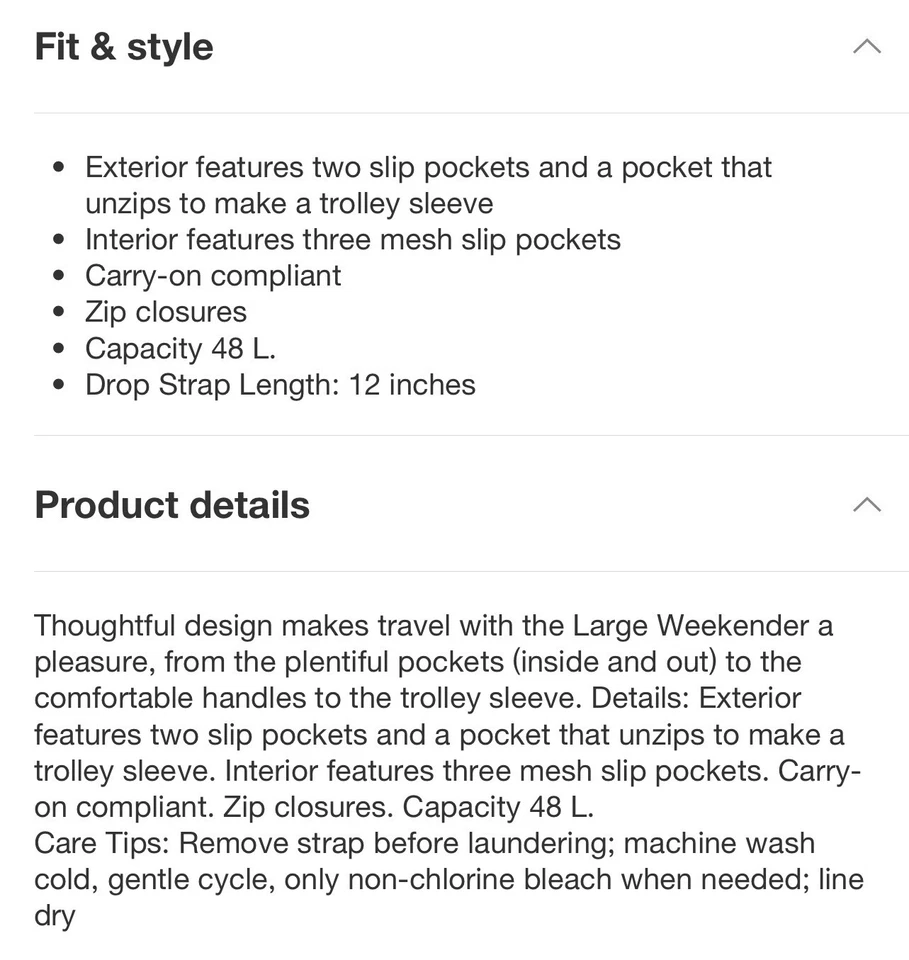The height and width of the screenshot is (960, 909).
Task: Click the final word "dry" in care tips
Action: point(54,916)
